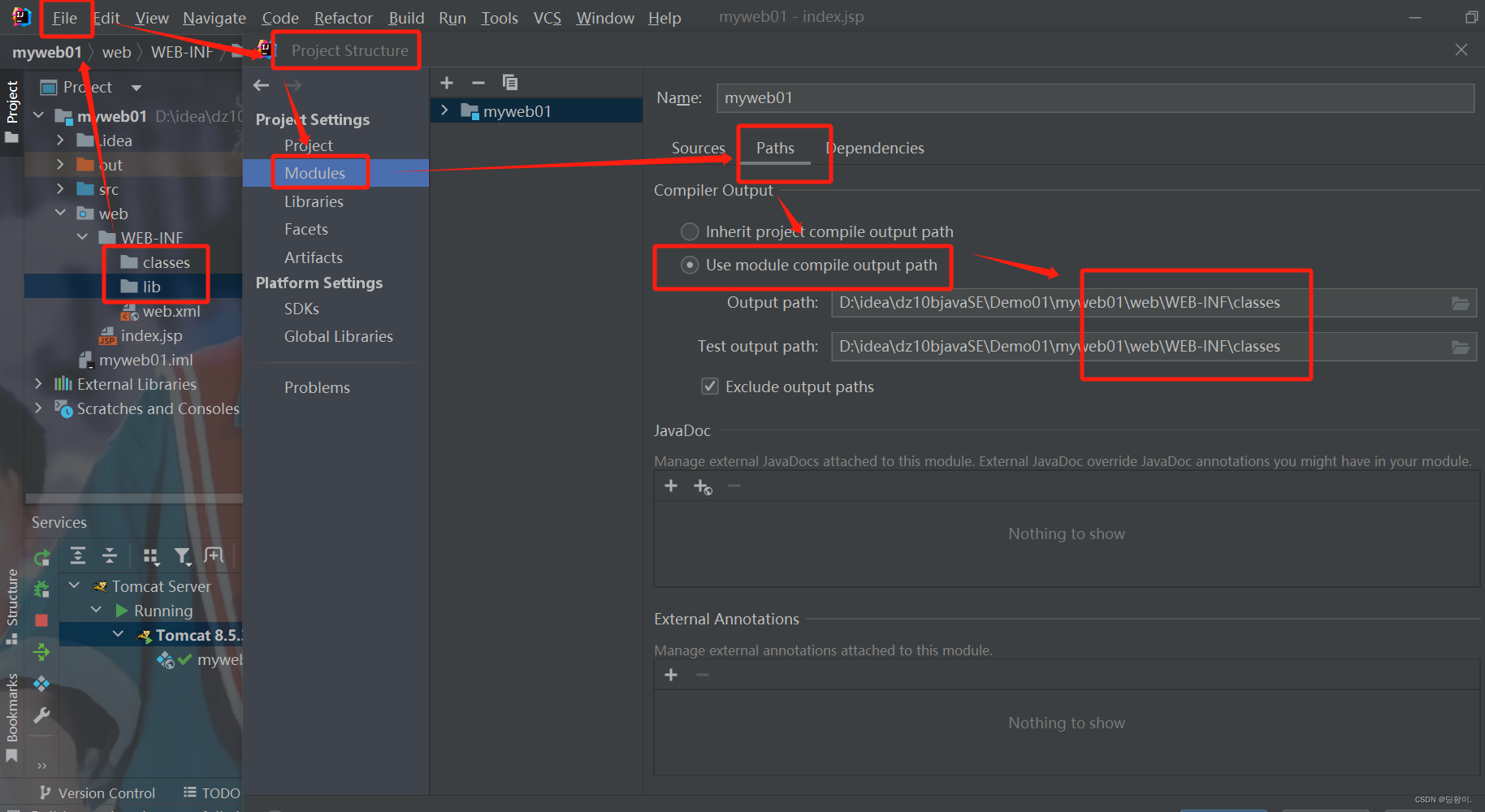Add a service with Open in New Tab icon
The height and width of the screenshot is (812, 1485).
click(x=214, y=555)
